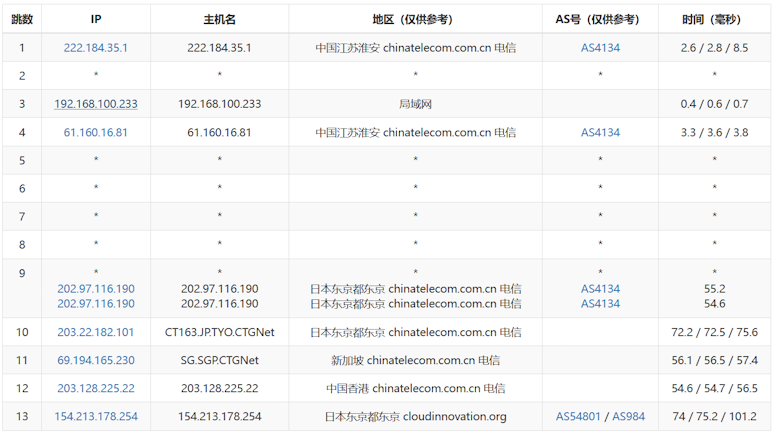Viewport: 780px width, 438px height.
Task: Click the time value 2.6 / 2.8 / 8.5
Action: click(714, 48)
